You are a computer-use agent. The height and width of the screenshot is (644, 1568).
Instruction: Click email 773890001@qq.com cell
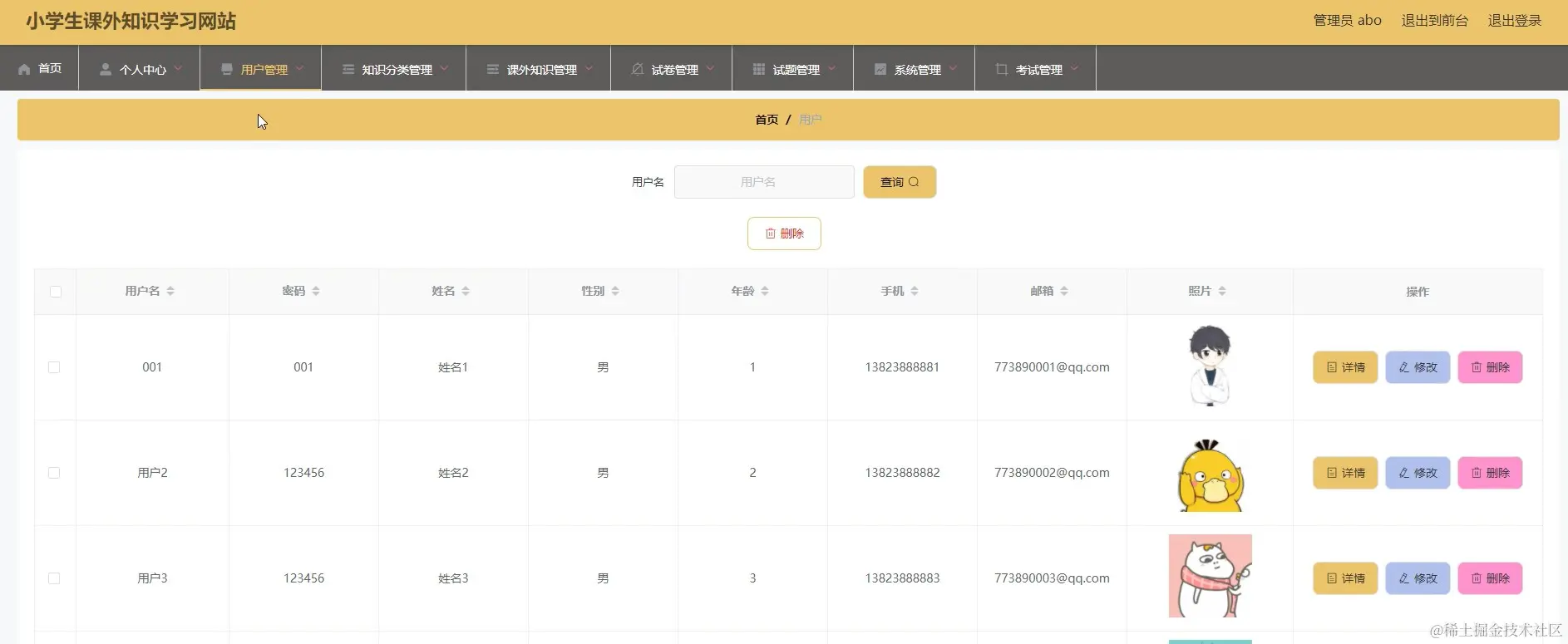(1052, 367)
